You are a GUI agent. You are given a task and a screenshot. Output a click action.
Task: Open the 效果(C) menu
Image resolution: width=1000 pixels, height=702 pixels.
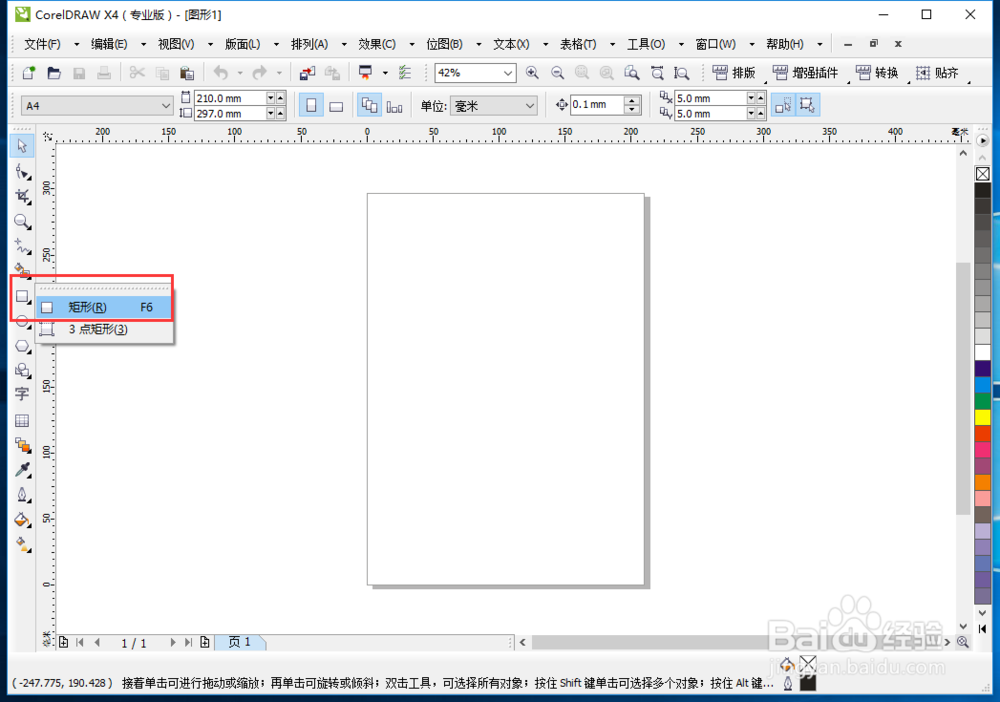click(379, 44)
